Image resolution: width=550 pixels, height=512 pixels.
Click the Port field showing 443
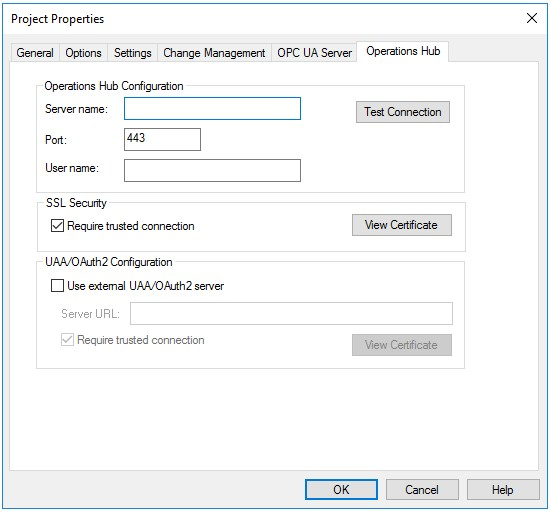tap(162, 139)
